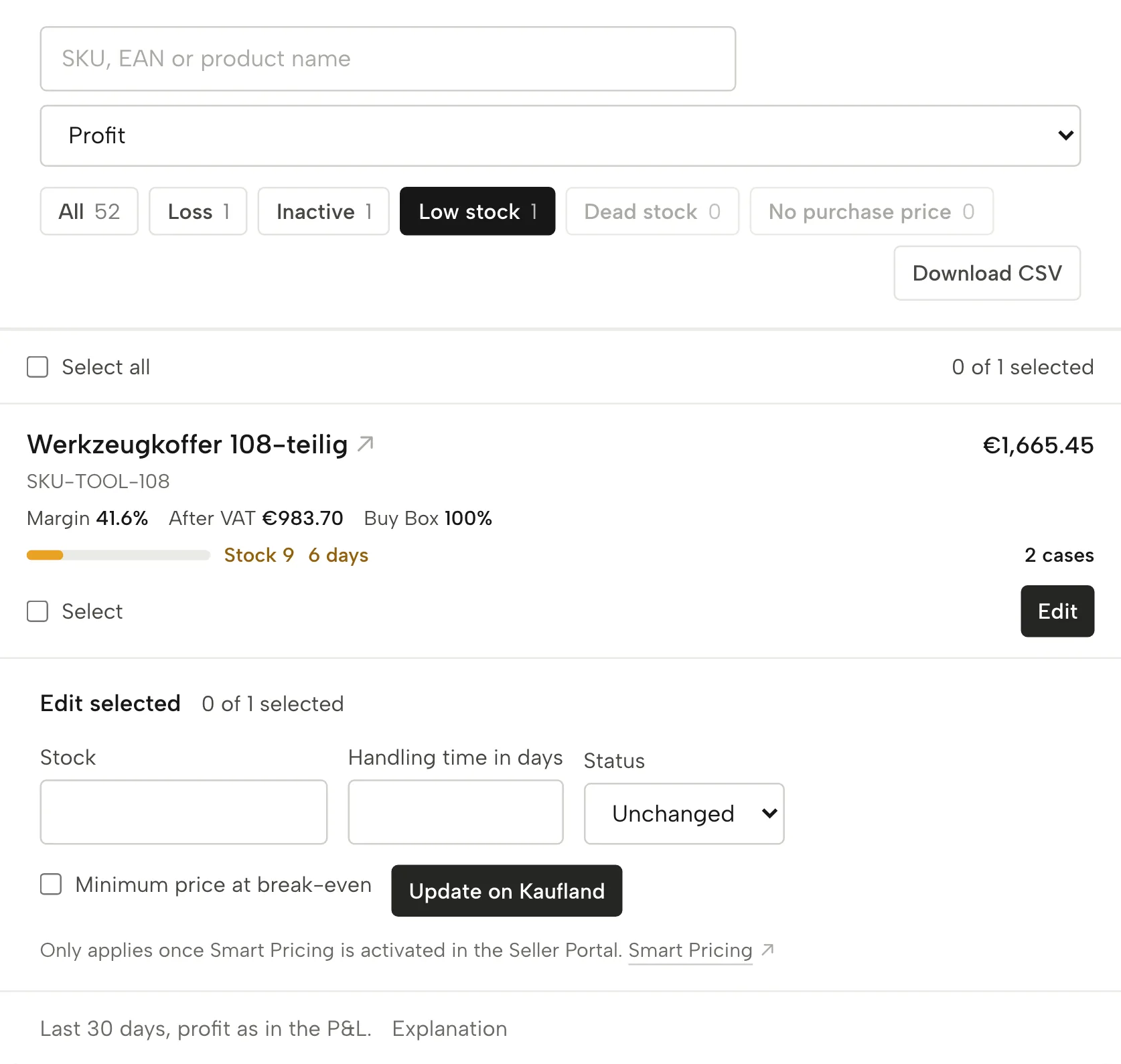Click the Buy Box 100% value

(428, 518)
